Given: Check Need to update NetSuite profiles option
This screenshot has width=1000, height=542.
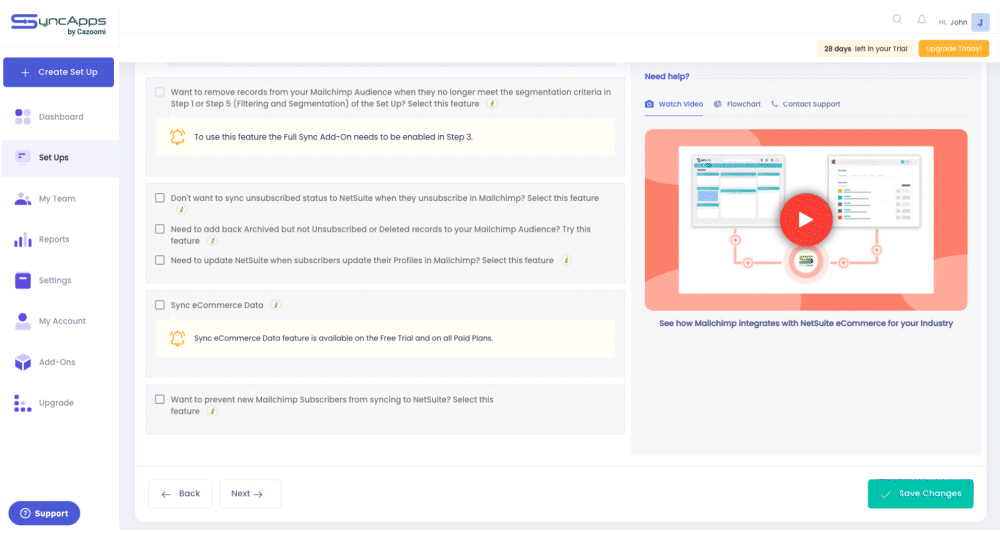Looking at the screenshot, I should [x=160, y=260].
